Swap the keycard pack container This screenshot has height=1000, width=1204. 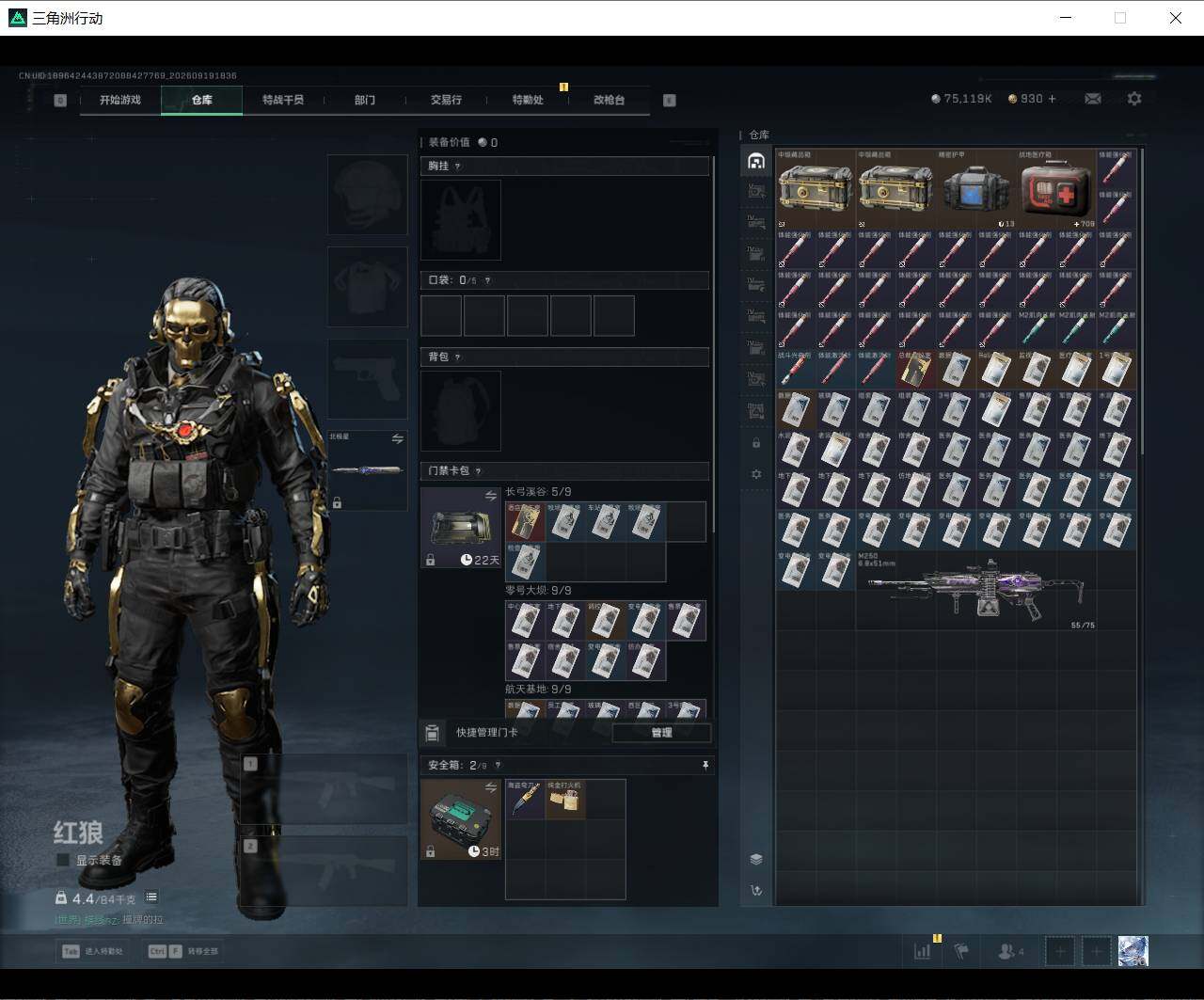[490, 496]
